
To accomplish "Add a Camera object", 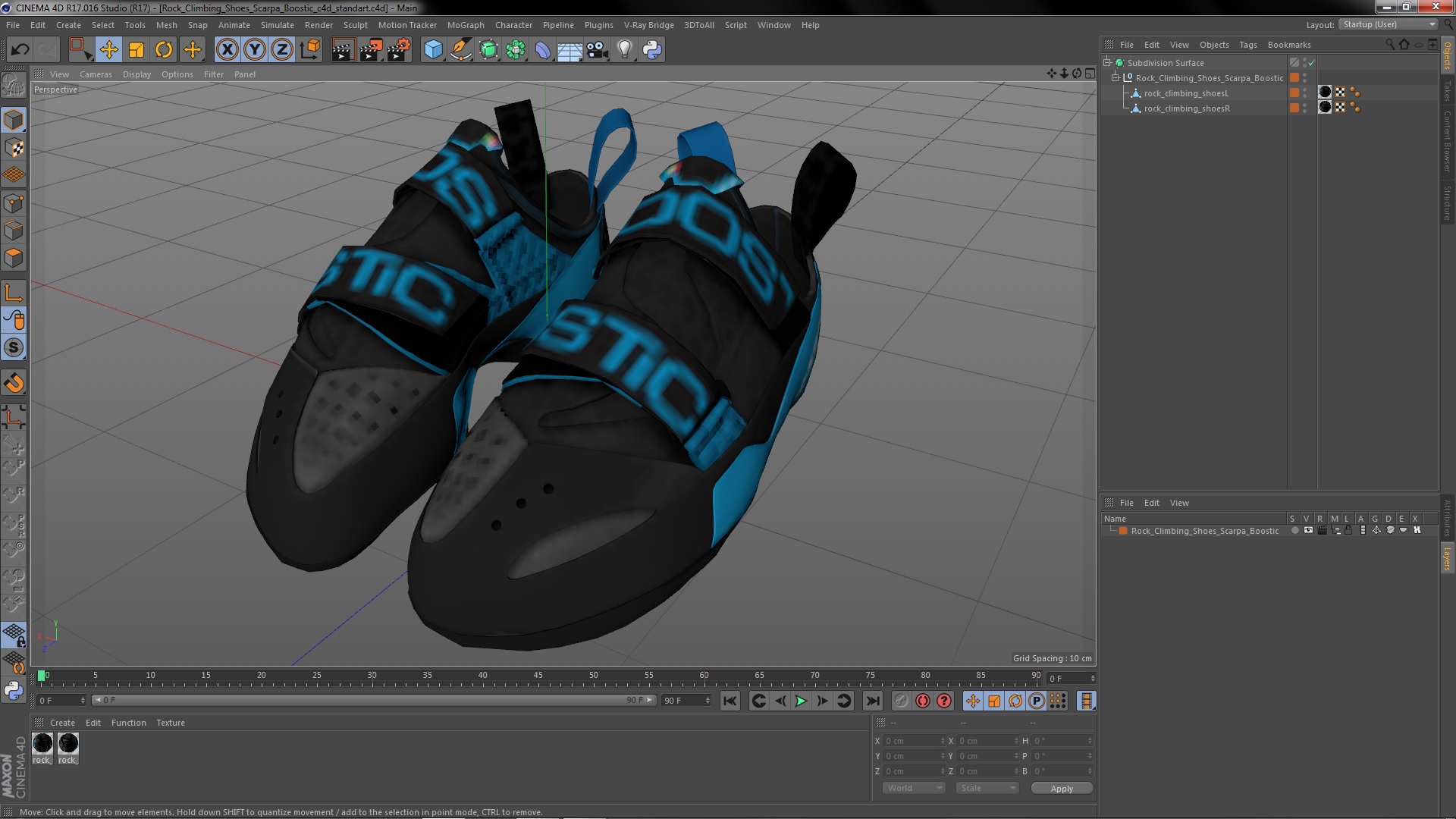I will (597, 50).
